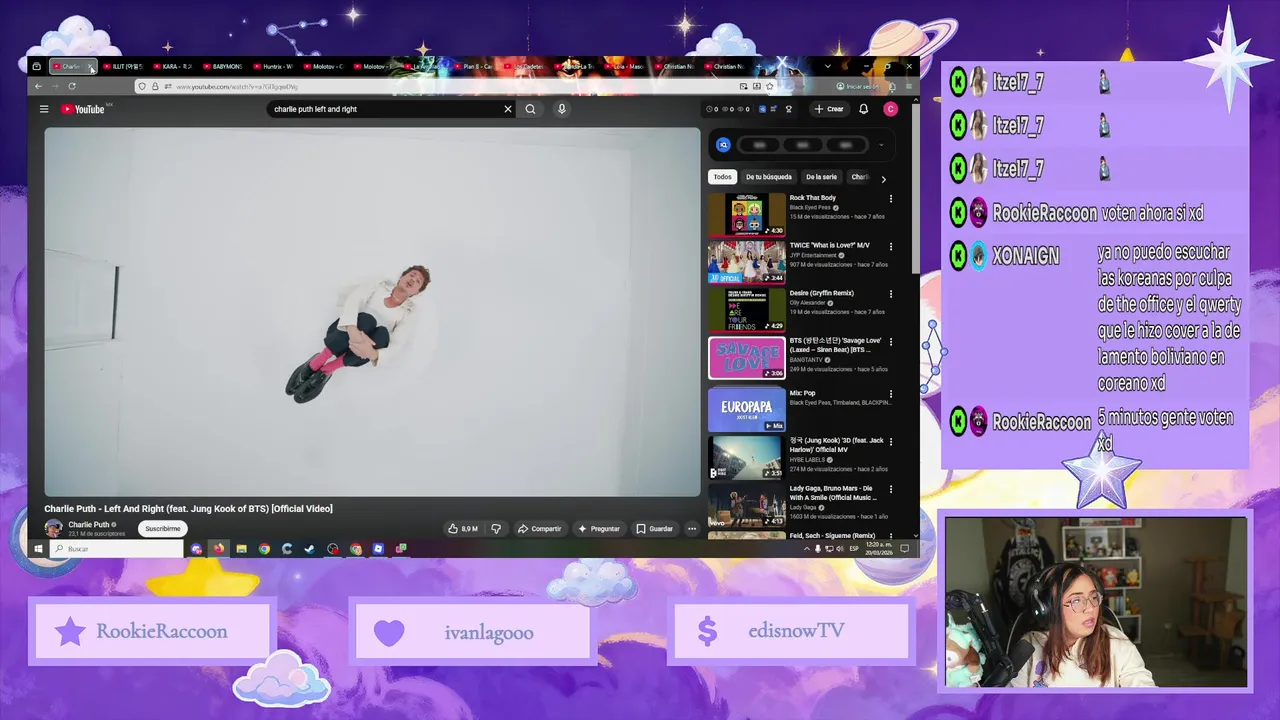Show hidden tray icons chevron
The width and height of the screenshot is (1280, 720).
tap(806, 549)
